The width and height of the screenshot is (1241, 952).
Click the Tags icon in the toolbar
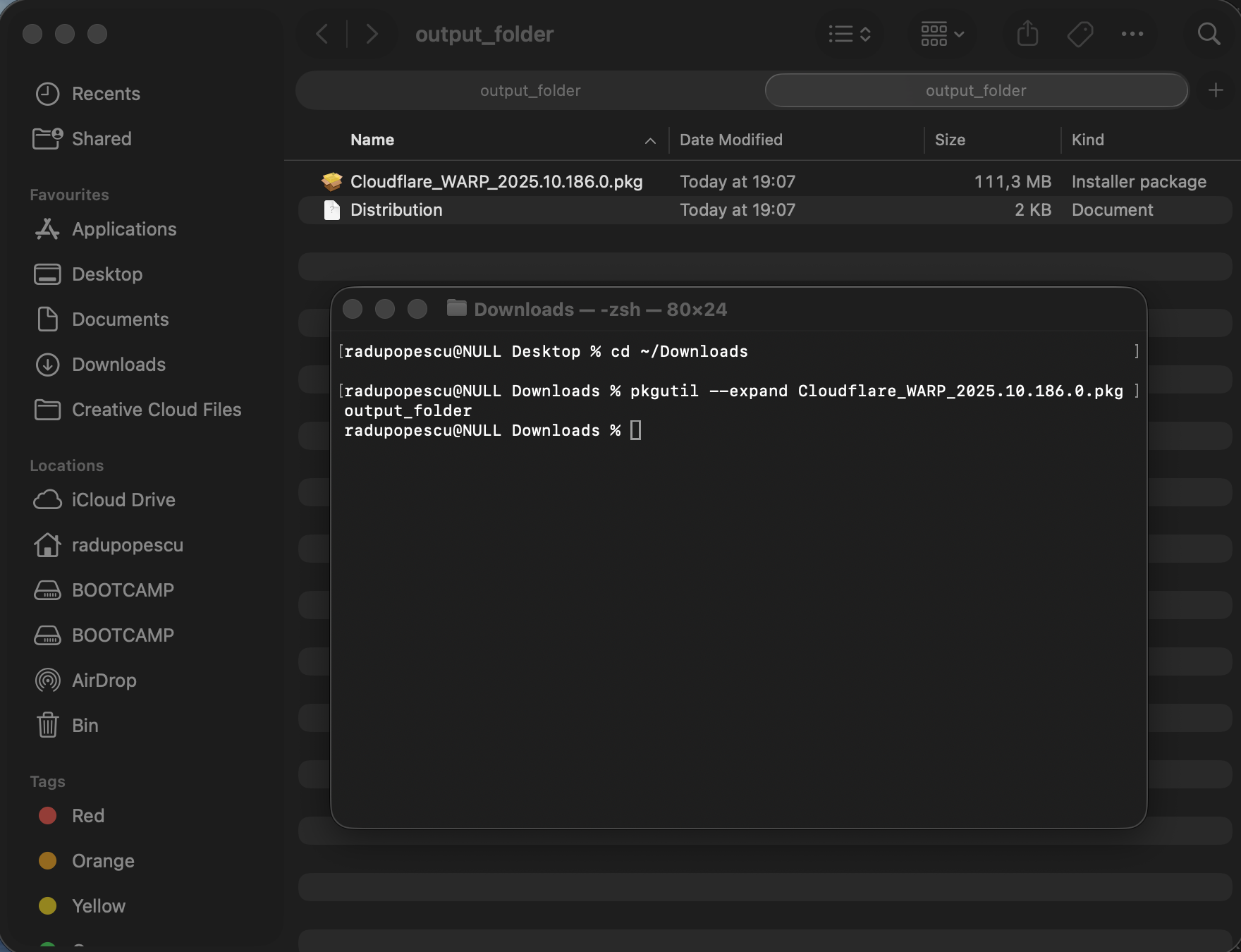click(x=1080, y=33)
